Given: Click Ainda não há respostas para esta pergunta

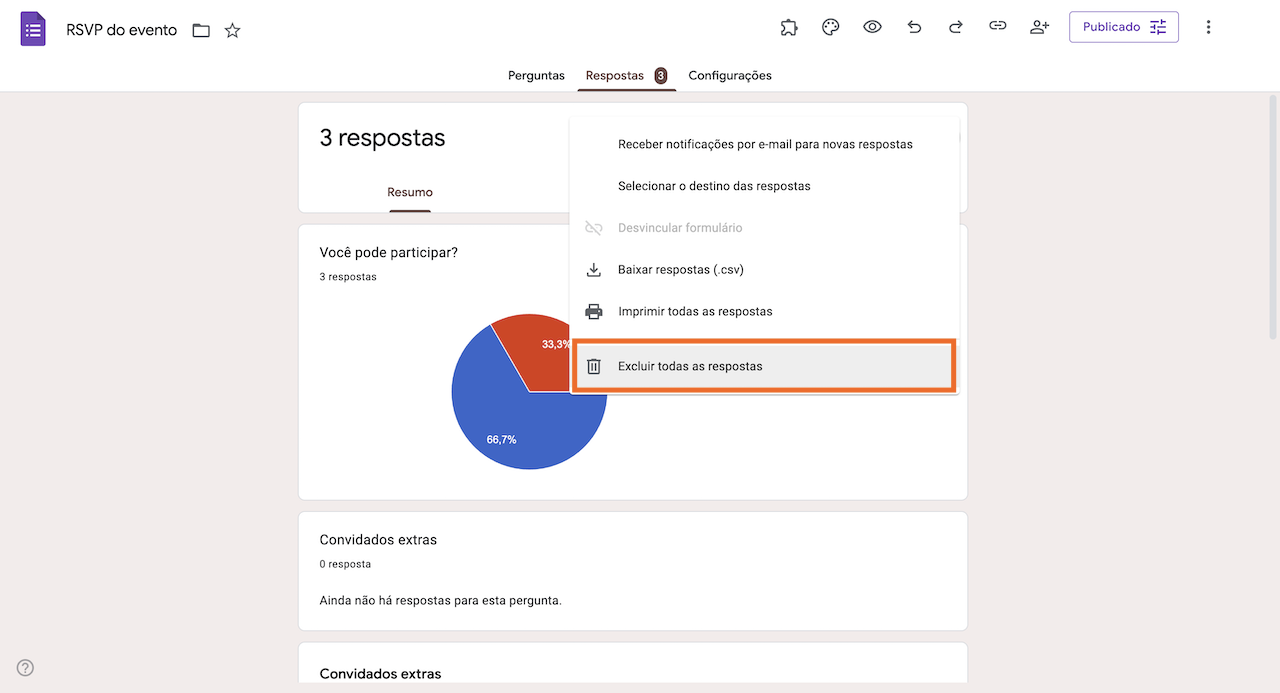Looking at the screenshot, I should 441,601.
